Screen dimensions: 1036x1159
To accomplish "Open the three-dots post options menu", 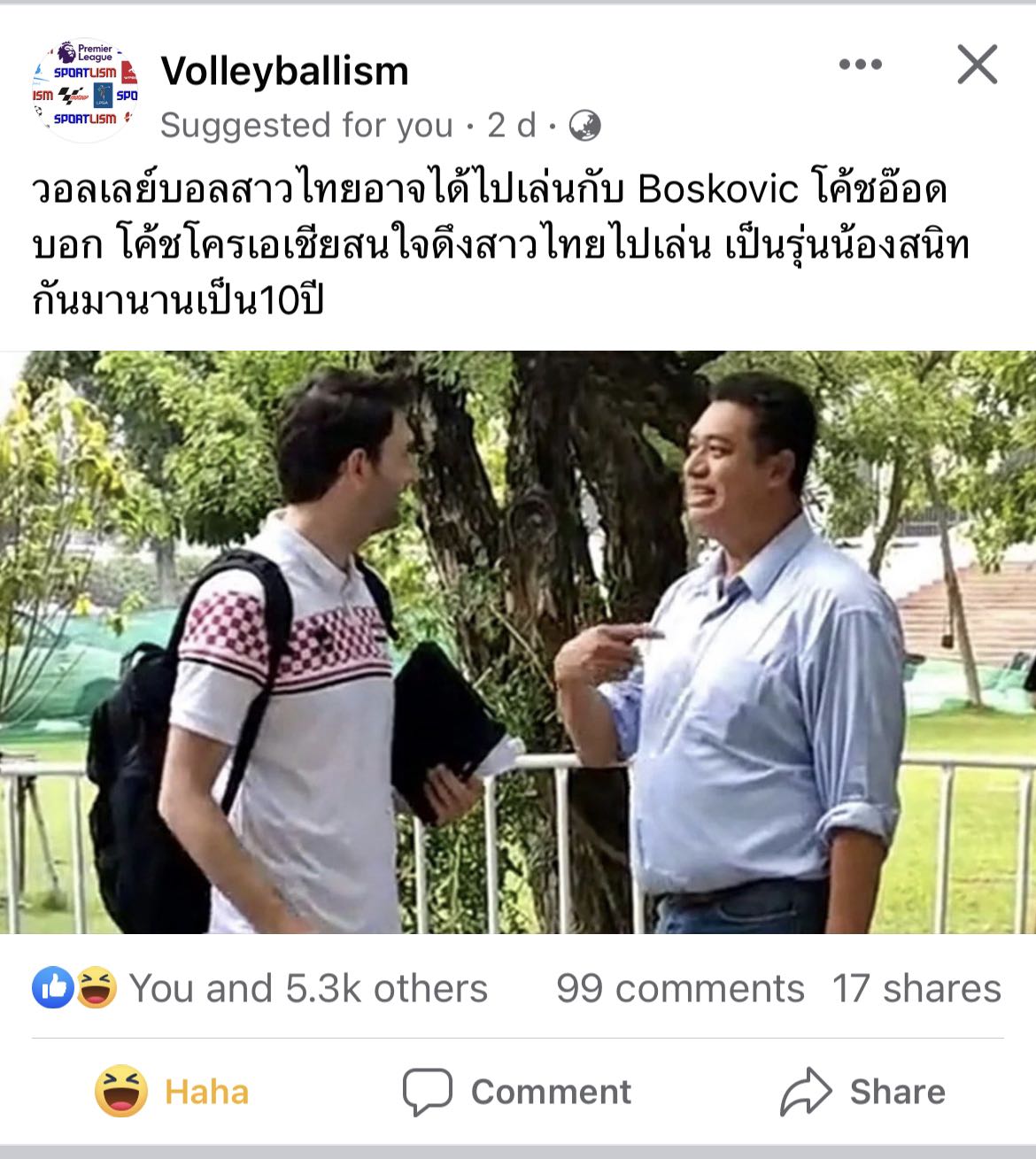I will coord(861,65).
